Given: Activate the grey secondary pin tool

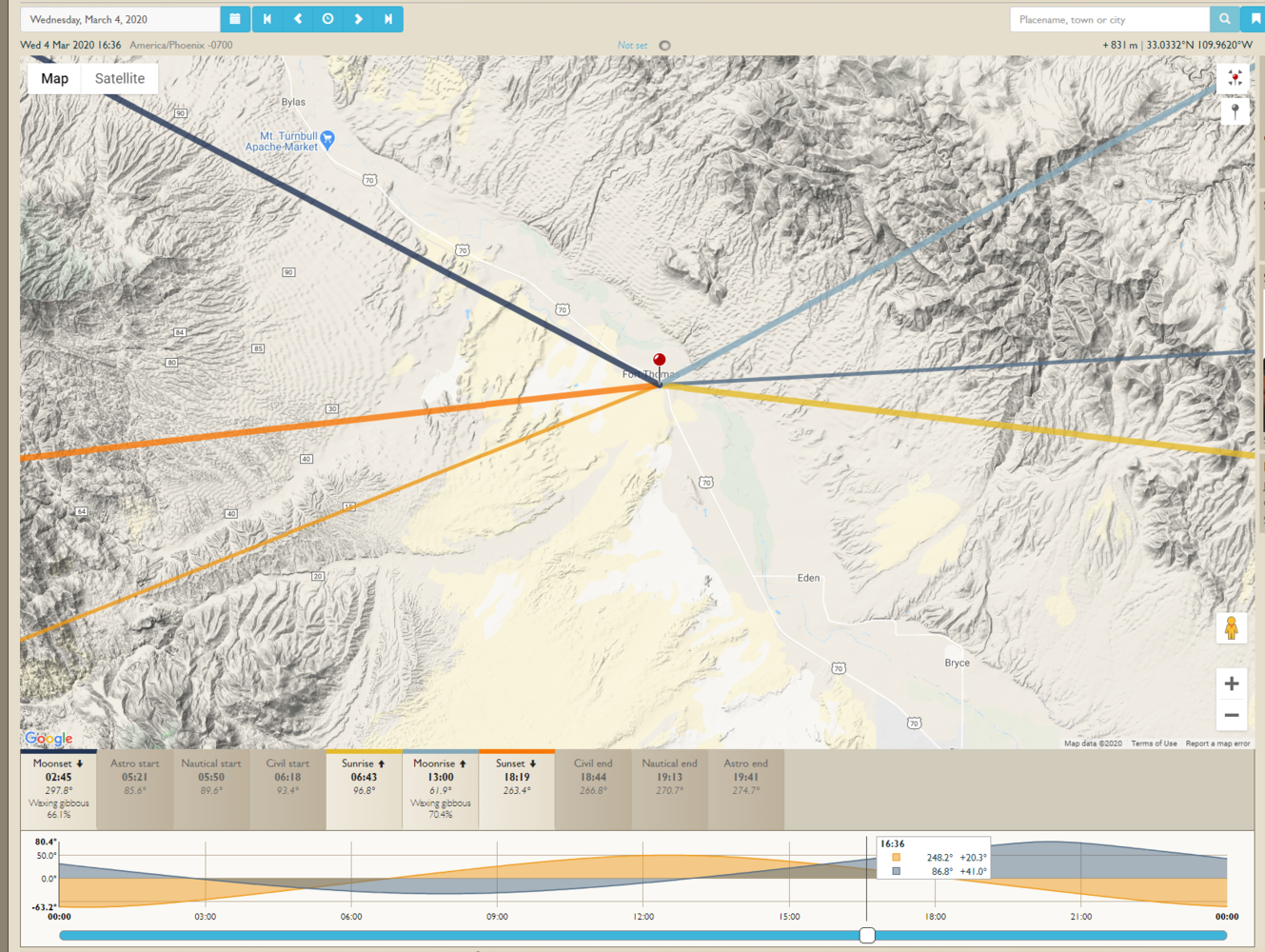Looking at the screenshot, I should click(1235, 111).
